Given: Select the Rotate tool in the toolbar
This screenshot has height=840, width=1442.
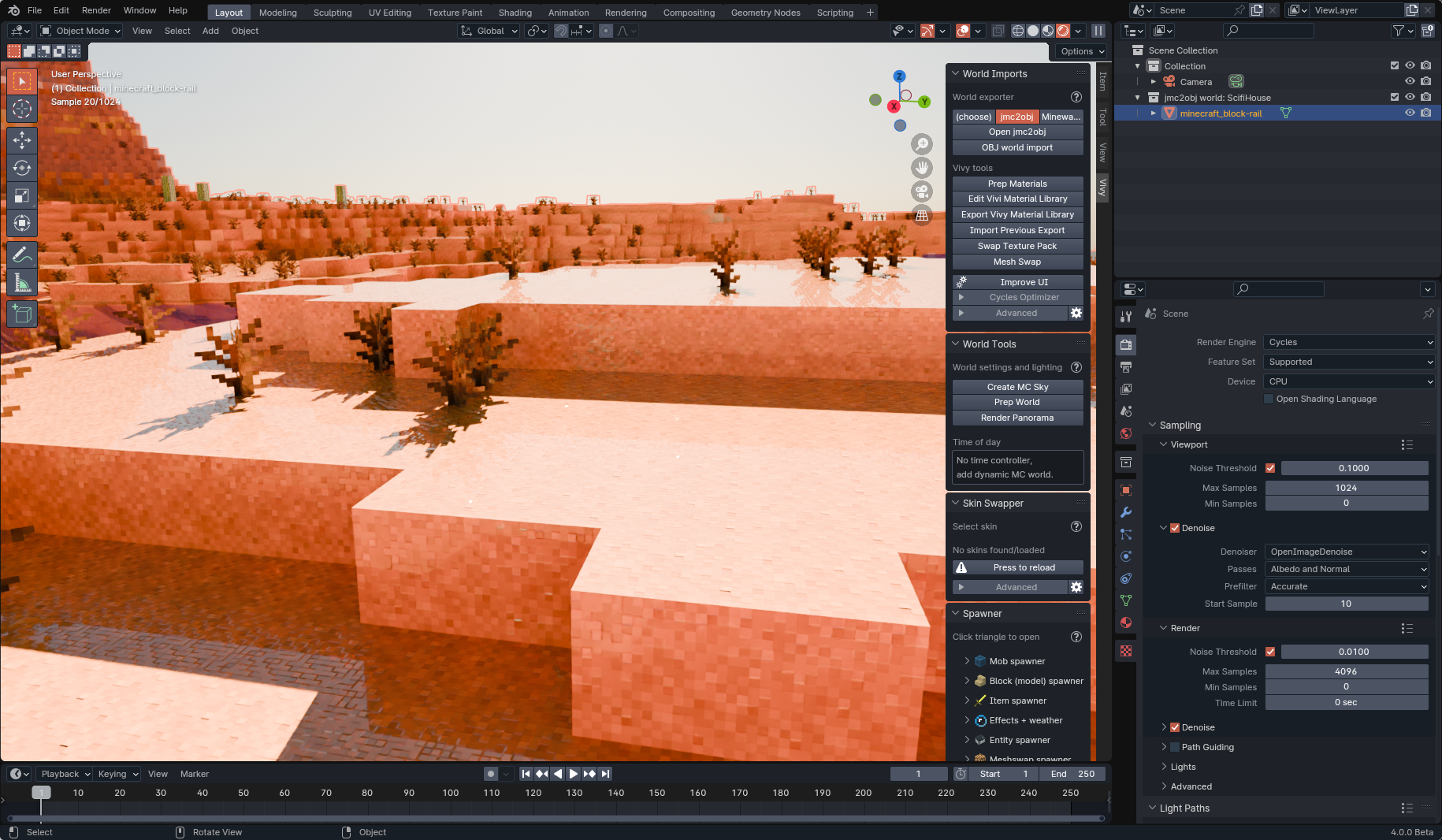Looking at the screenshot, I should pyautogui.click(x=22, y=168).
